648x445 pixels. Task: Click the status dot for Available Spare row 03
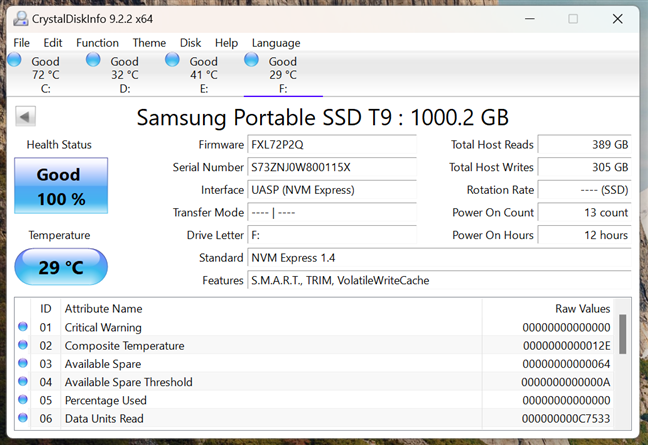[23, 363]
